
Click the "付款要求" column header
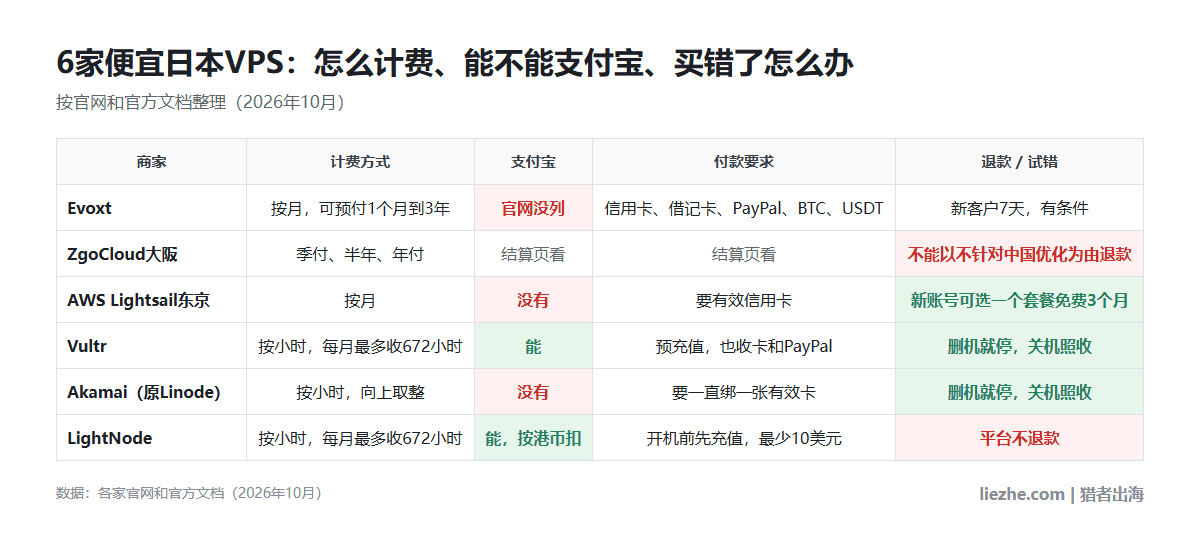click(744, 162)
